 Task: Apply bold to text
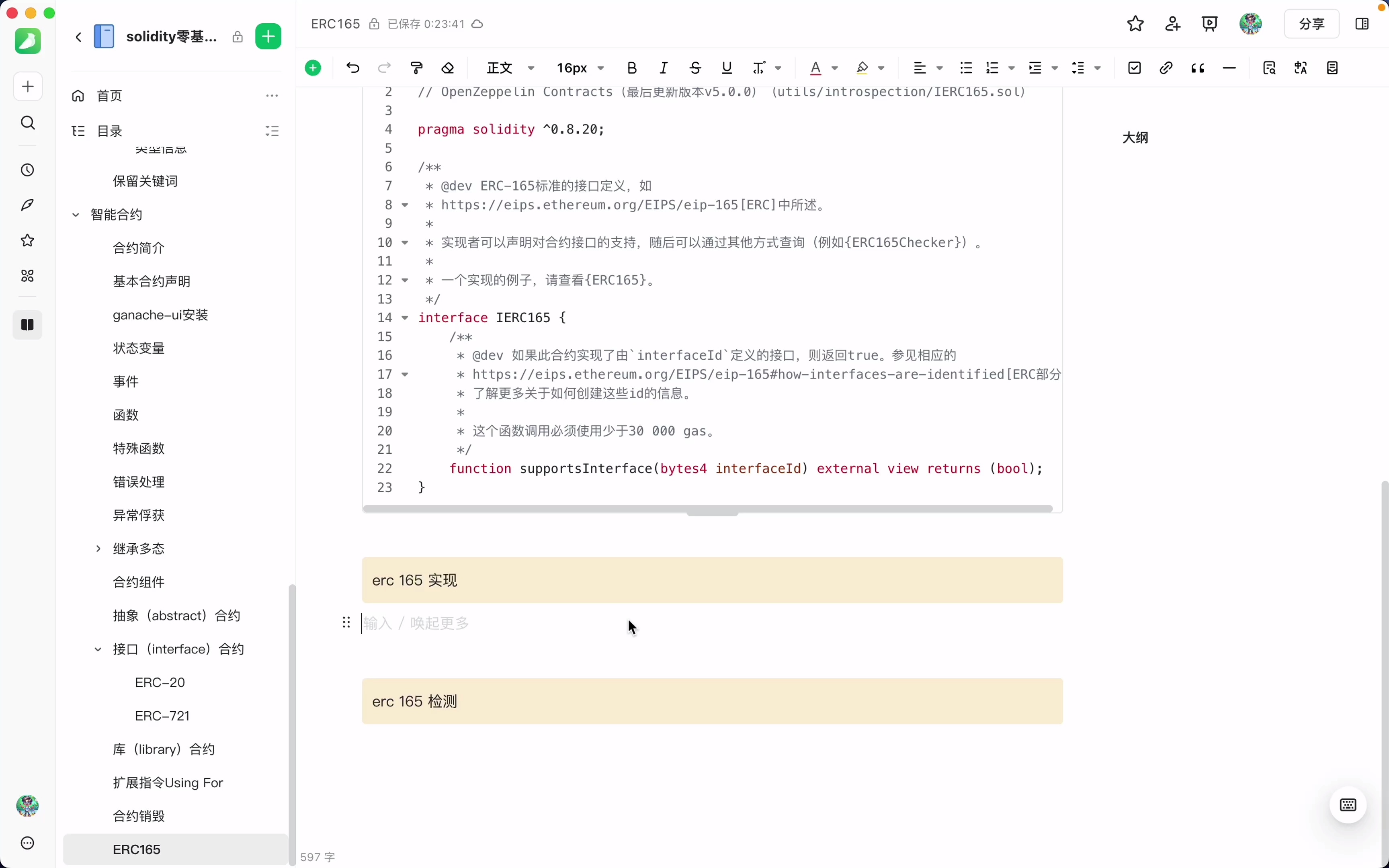tap(631, 68)
